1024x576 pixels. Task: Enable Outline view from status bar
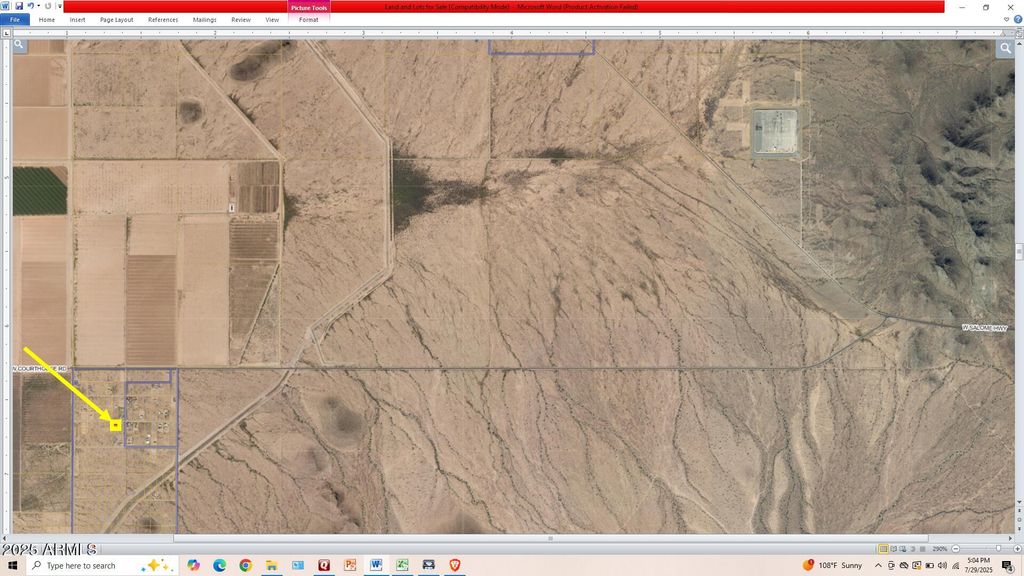coord(912,548)
